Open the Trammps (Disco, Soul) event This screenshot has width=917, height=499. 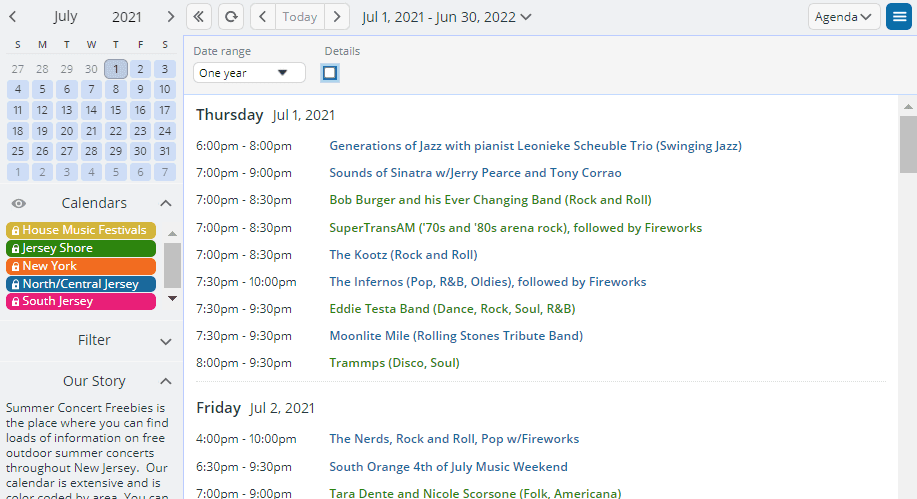coord(394,363)
